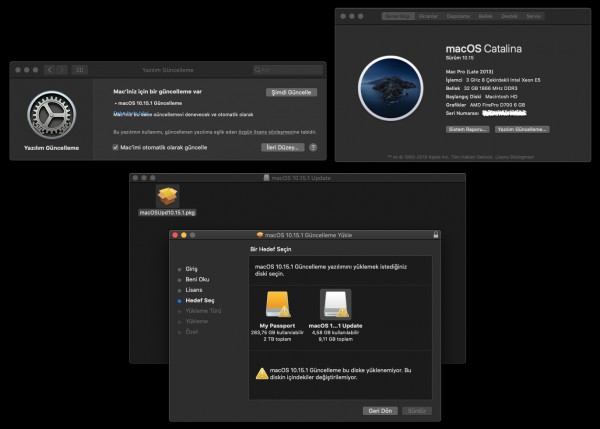Click the 'Sürüm 10.15' version text
600x429 pixels.
460,58
